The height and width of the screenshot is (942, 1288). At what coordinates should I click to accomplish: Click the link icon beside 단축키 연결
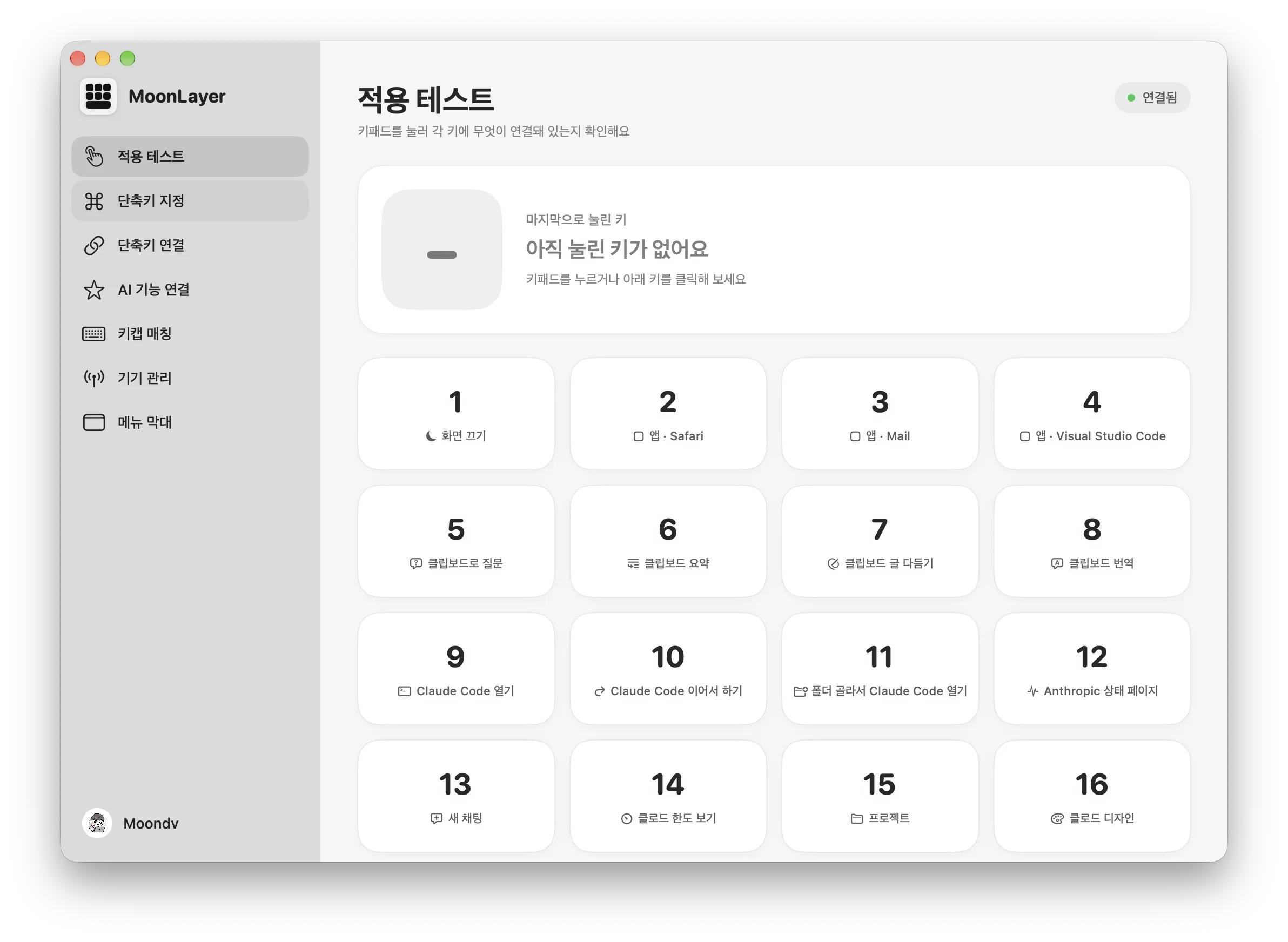94,245
